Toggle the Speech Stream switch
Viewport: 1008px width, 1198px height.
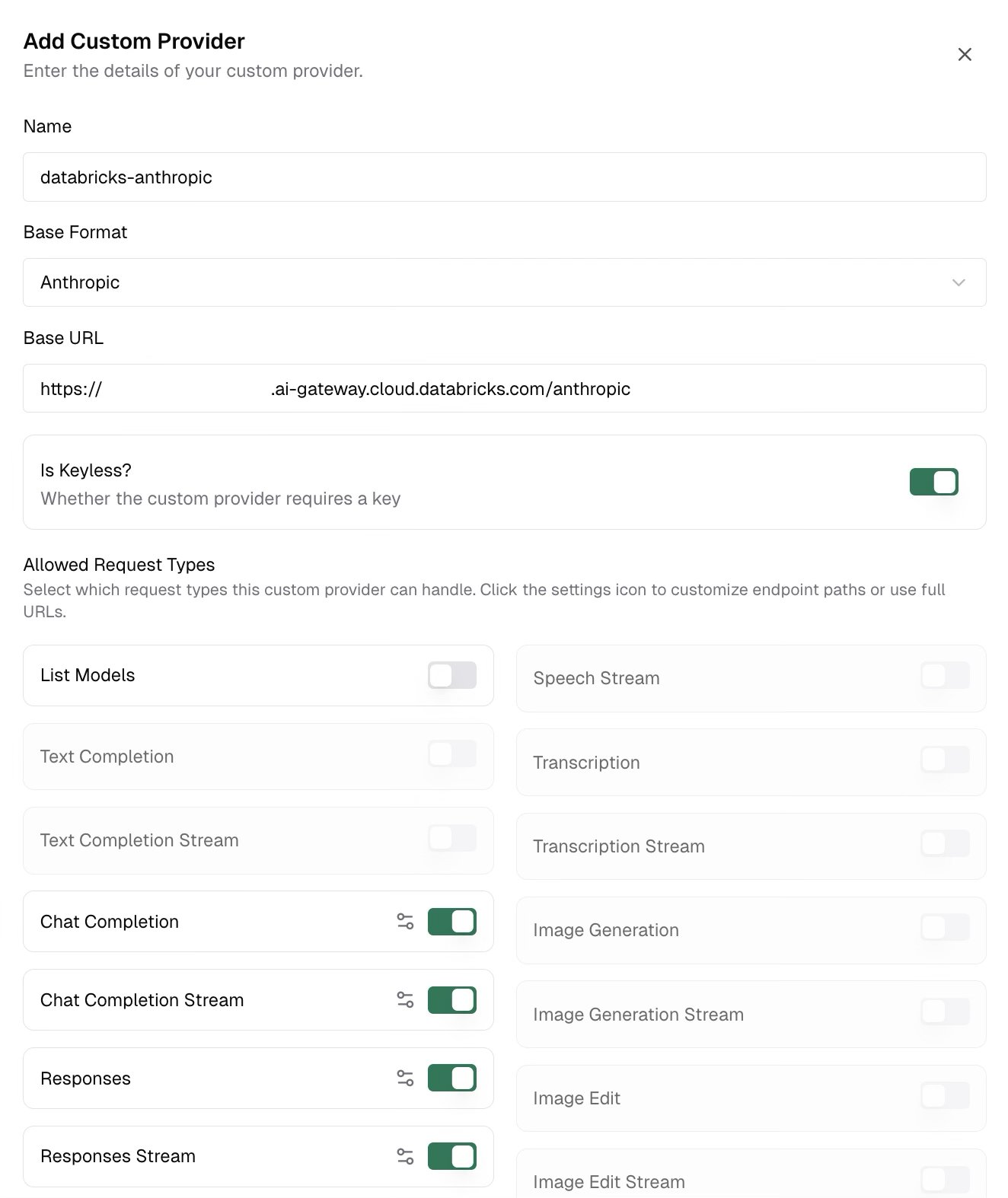coord(945,676)
